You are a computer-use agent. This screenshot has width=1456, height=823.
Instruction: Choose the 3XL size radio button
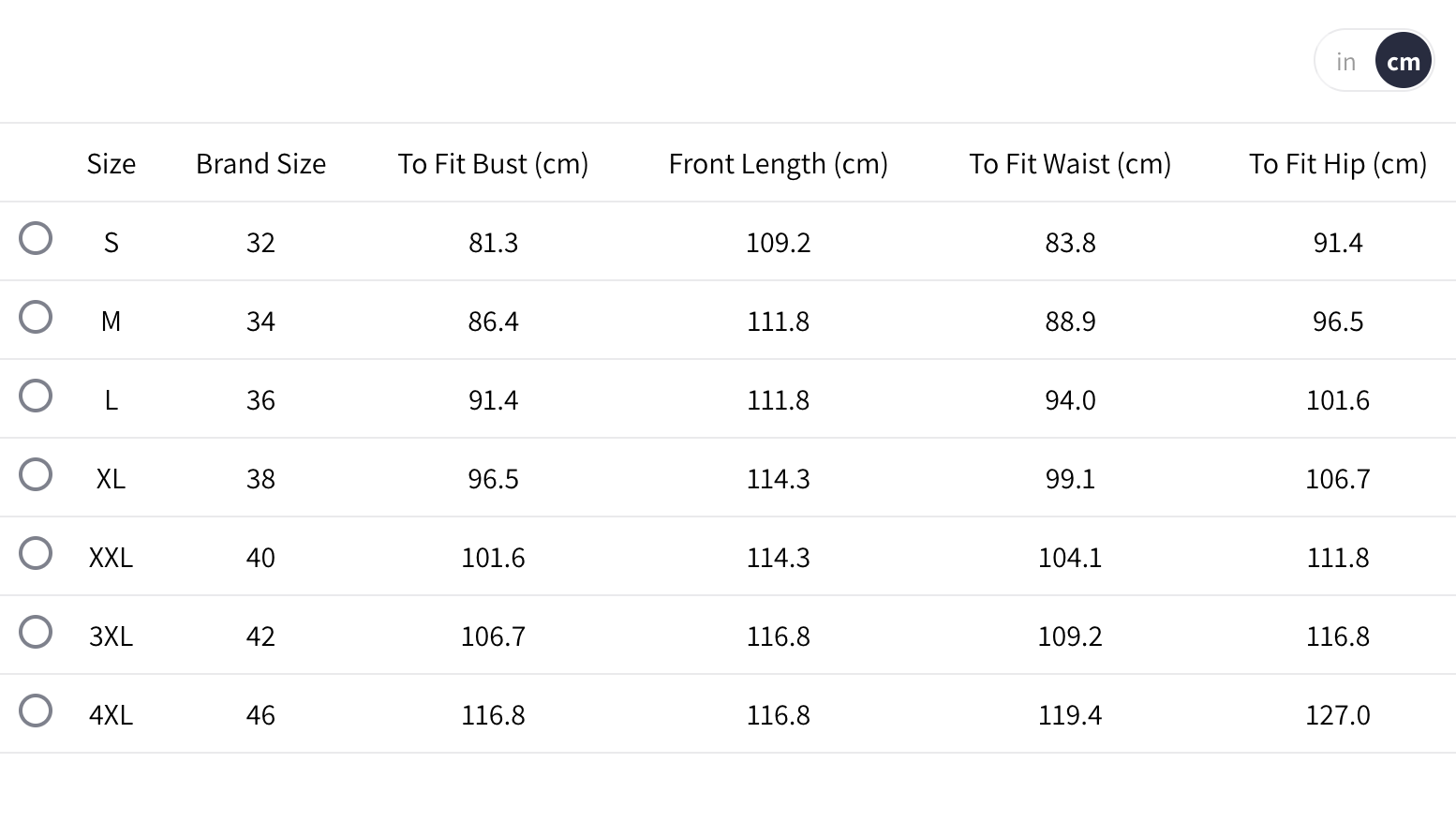pyautogui.click(x=36, y=632)
